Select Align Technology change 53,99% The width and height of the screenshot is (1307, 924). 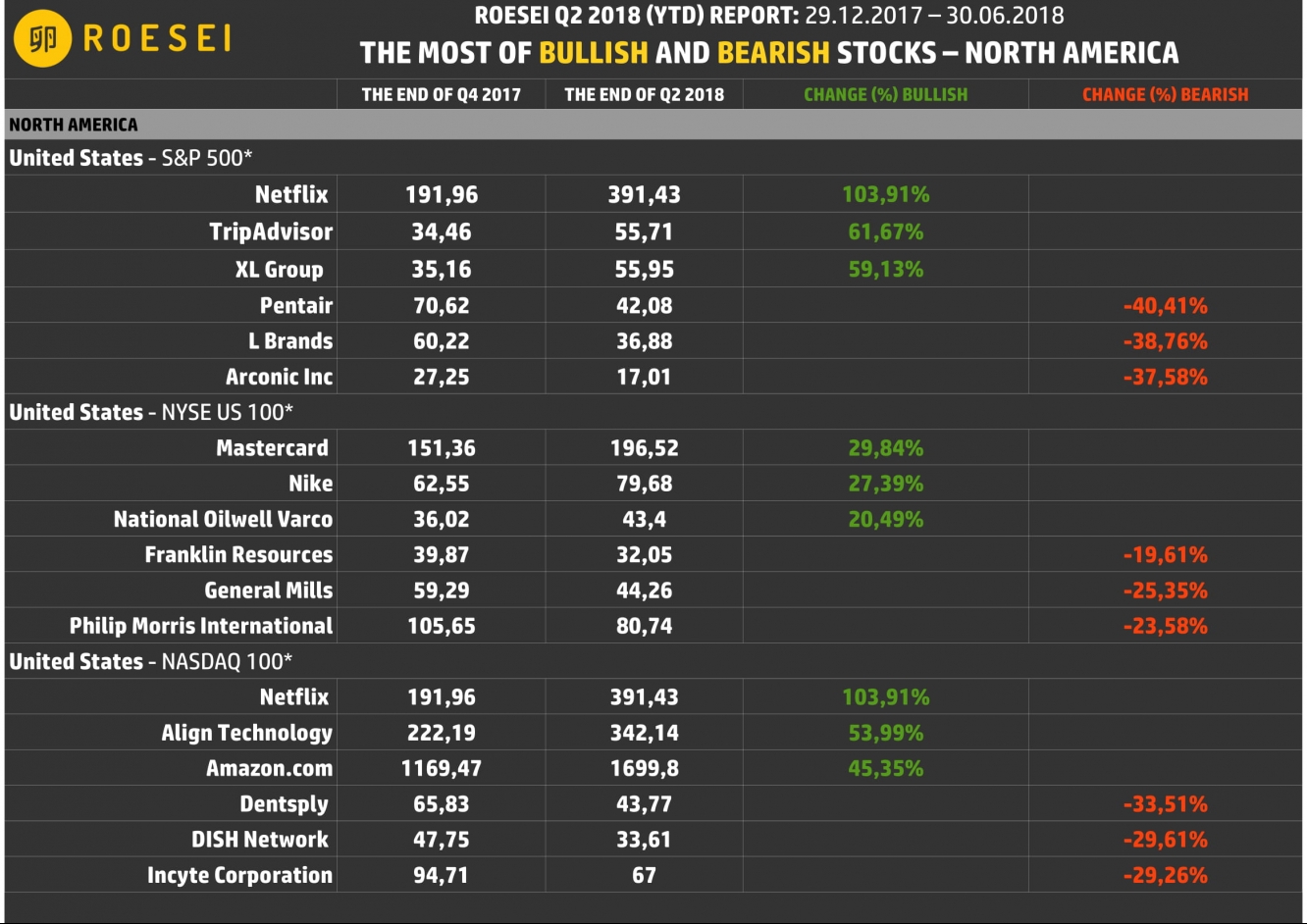(886, 733)
